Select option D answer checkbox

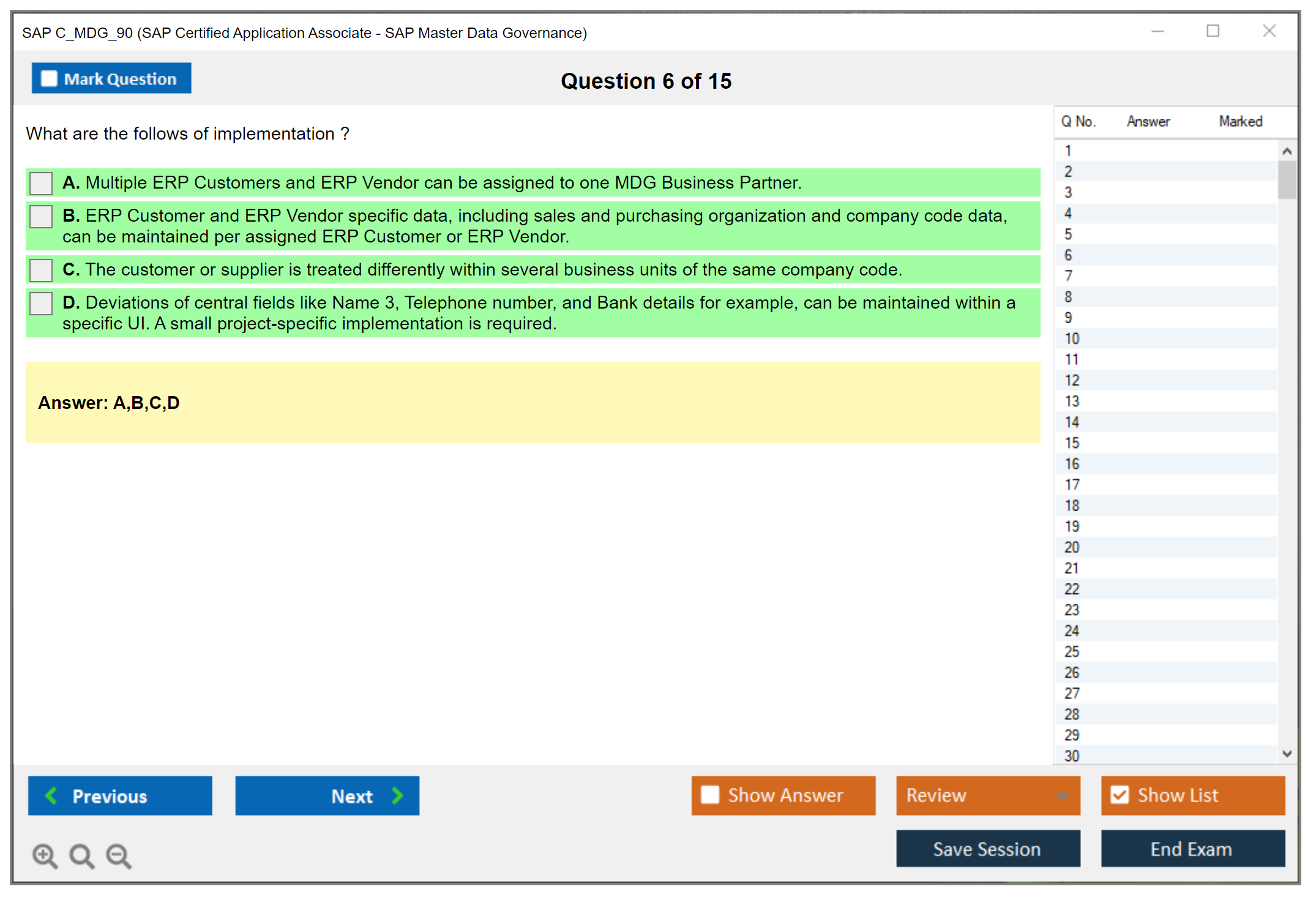pos(41,303)
